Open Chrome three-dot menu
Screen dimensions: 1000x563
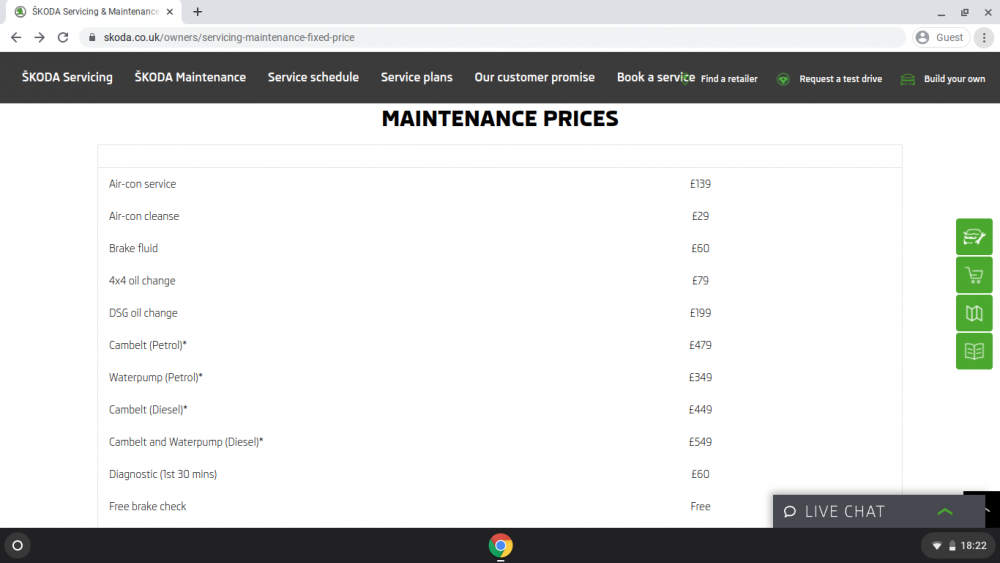(x=984, y=38)
